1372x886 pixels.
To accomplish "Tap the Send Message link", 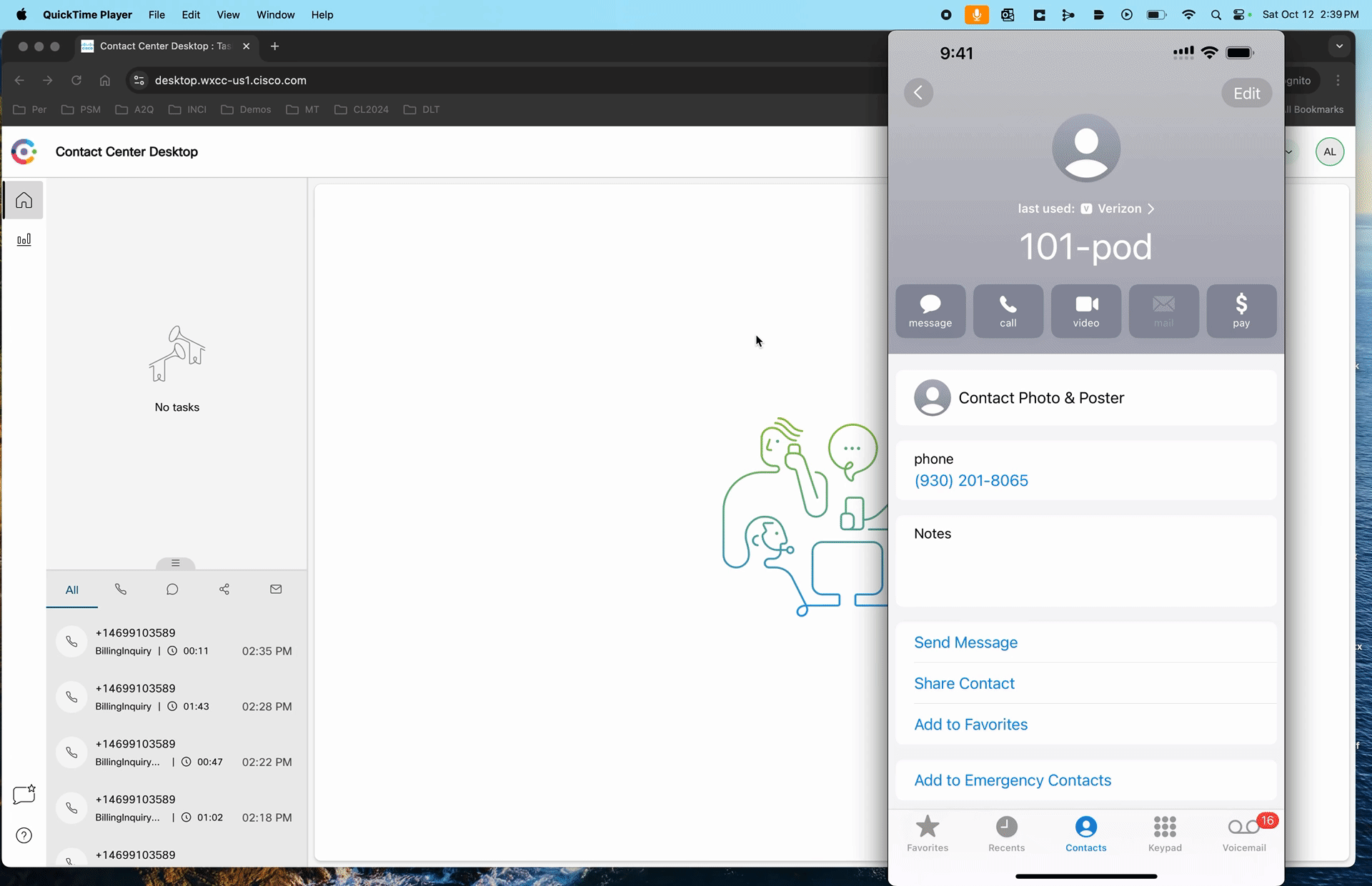I will (965, 642).
